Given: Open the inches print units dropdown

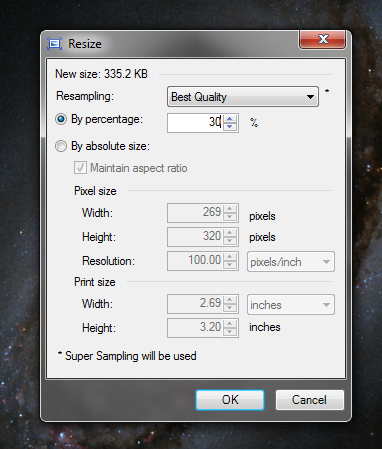Looking at the screenshot, I should (291, 304).
